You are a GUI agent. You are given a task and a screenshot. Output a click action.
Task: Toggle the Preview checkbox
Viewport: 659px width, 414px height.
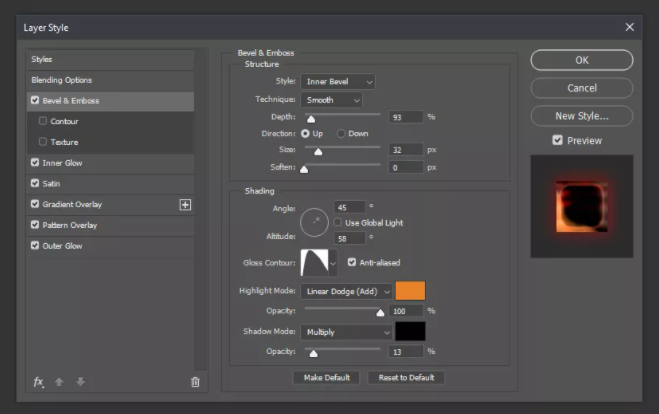(x=557, y=140)
